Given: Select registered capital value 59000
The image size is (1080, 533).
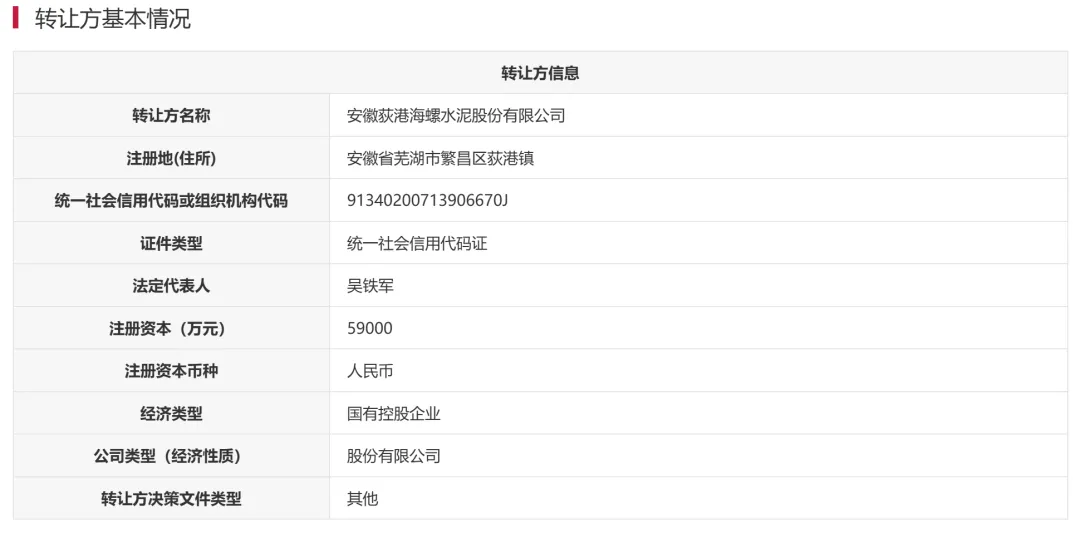Looking at the screenshot, I should tap(370, 328).
